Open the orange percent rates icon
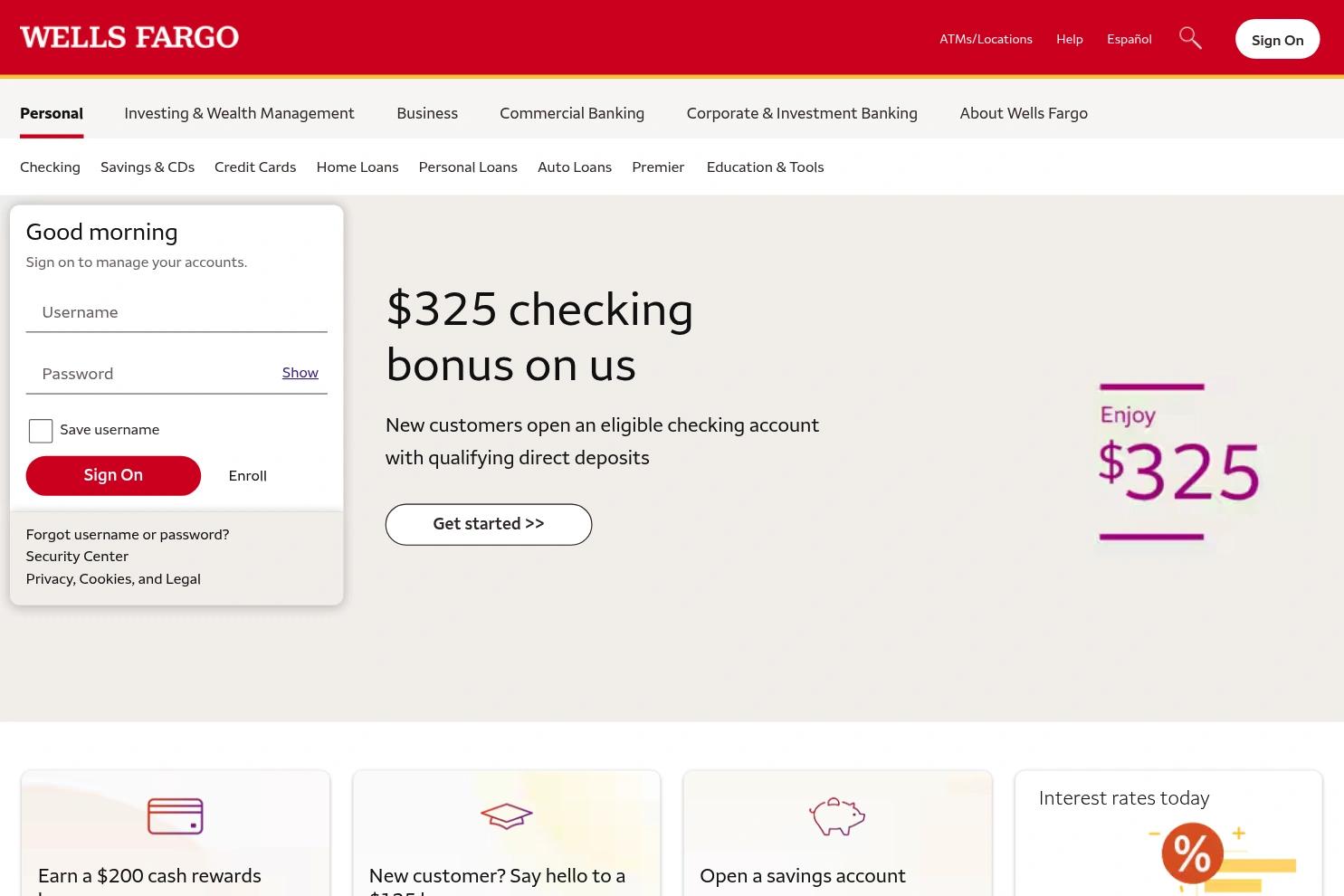Viewport: 1344px width, 896px height. pyautogui.click(x=1192, y=853)
